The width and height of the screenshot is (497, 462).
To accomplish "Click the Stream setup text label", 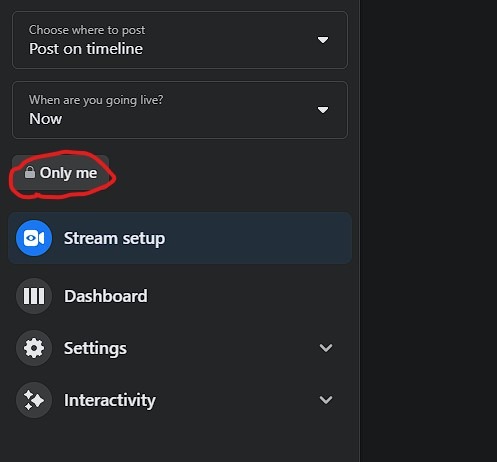I will (114, 238).
